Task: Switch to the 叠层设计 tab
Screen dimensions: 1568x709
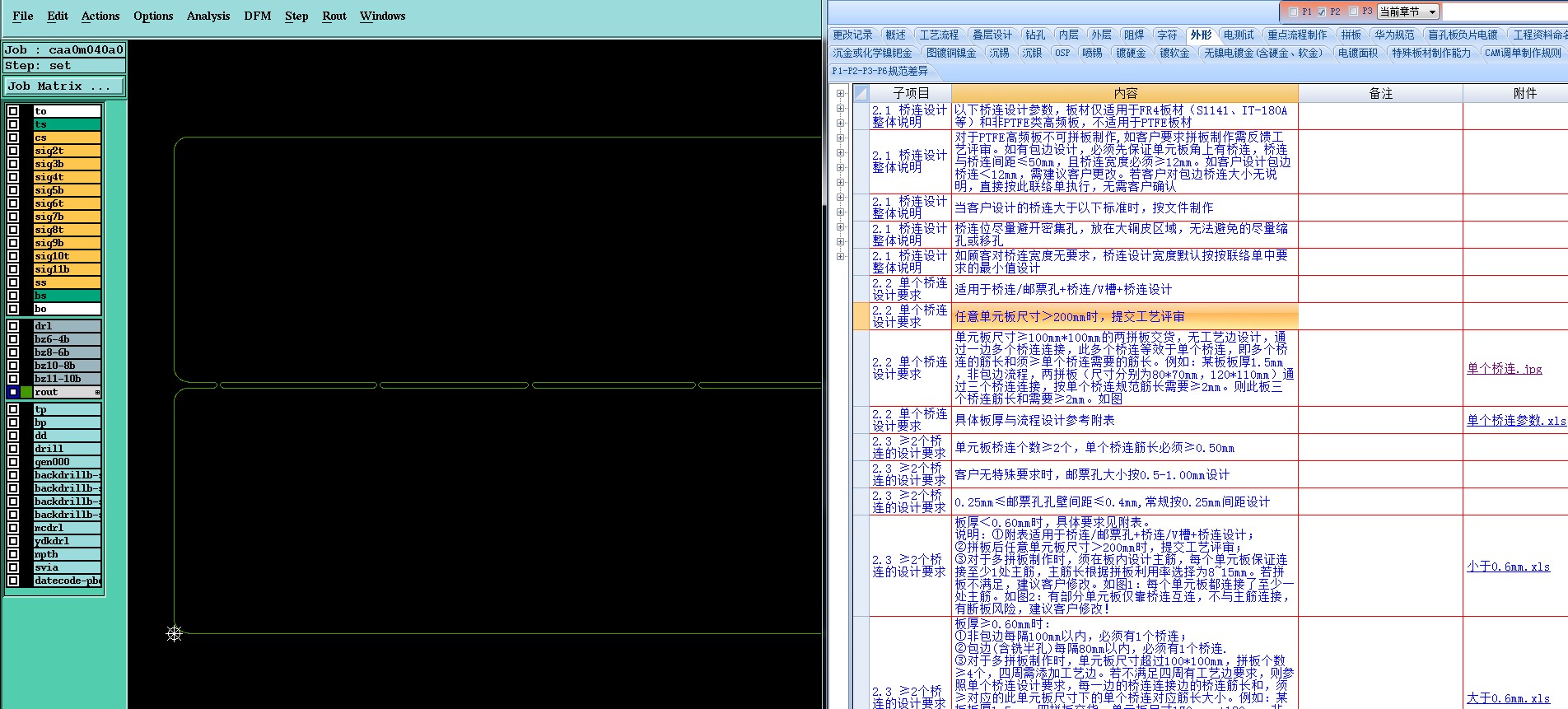Action: pyautogui.click(x=992, y=35)
